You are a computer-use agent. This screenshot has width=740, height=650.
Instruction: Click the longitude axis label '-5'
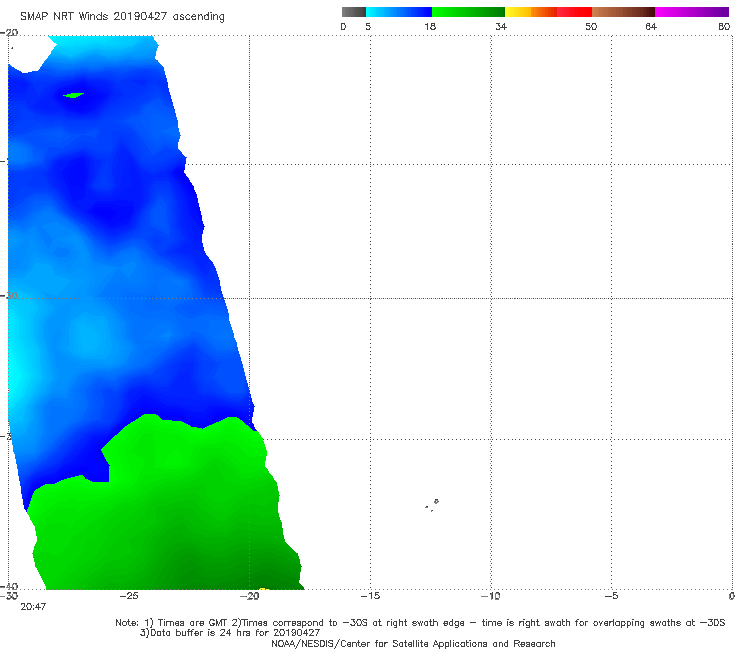[611, 596]
